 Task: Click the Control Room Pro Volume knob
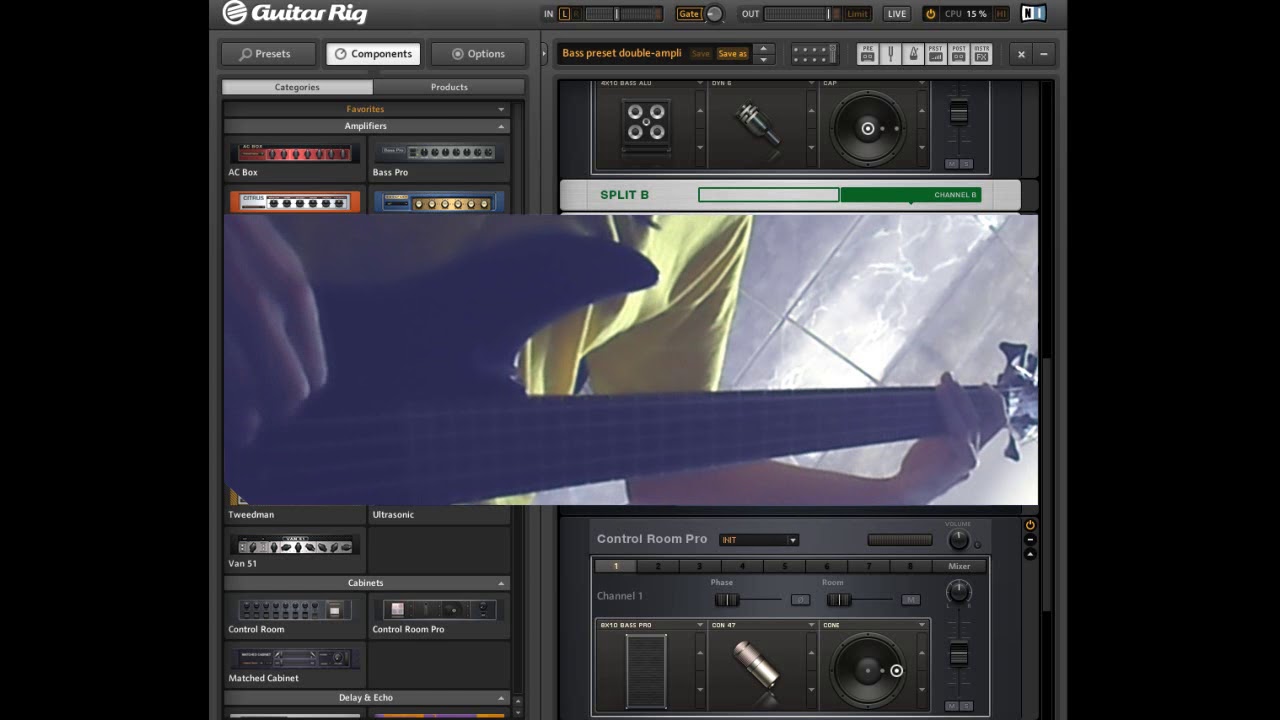point(958,539)
